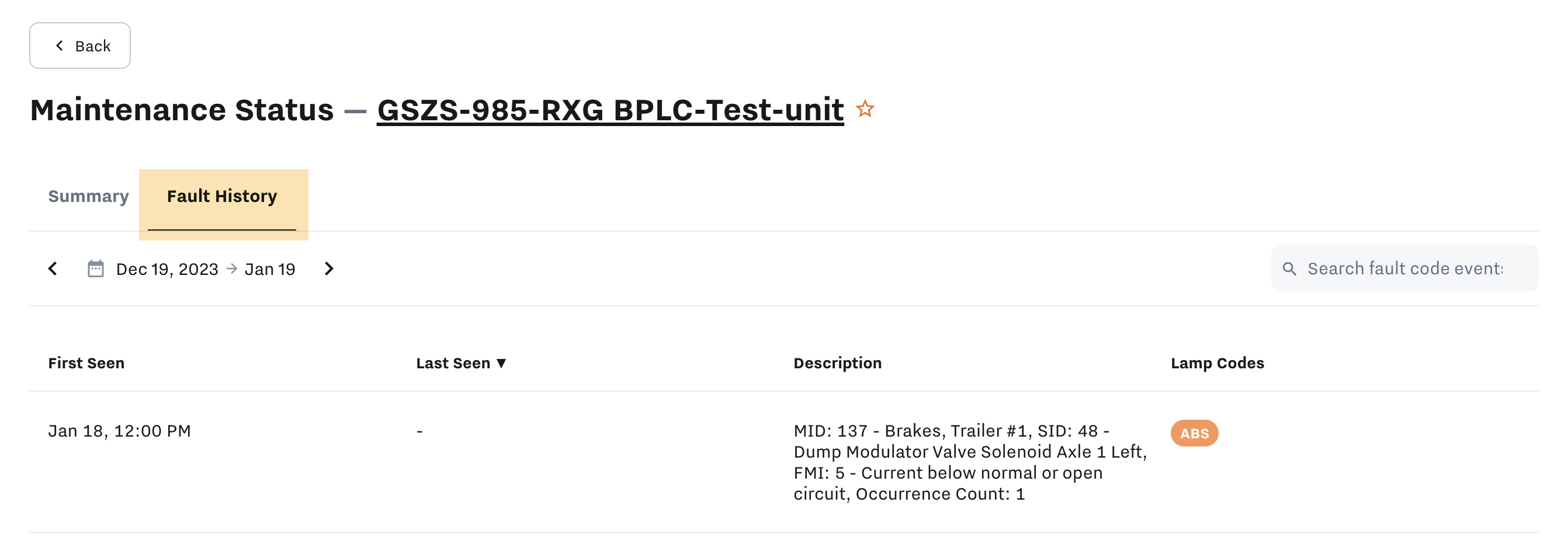This screenshot has height=551, width=1568.
Task: Switch to the Summary tab
Action: tap(88, 196)
